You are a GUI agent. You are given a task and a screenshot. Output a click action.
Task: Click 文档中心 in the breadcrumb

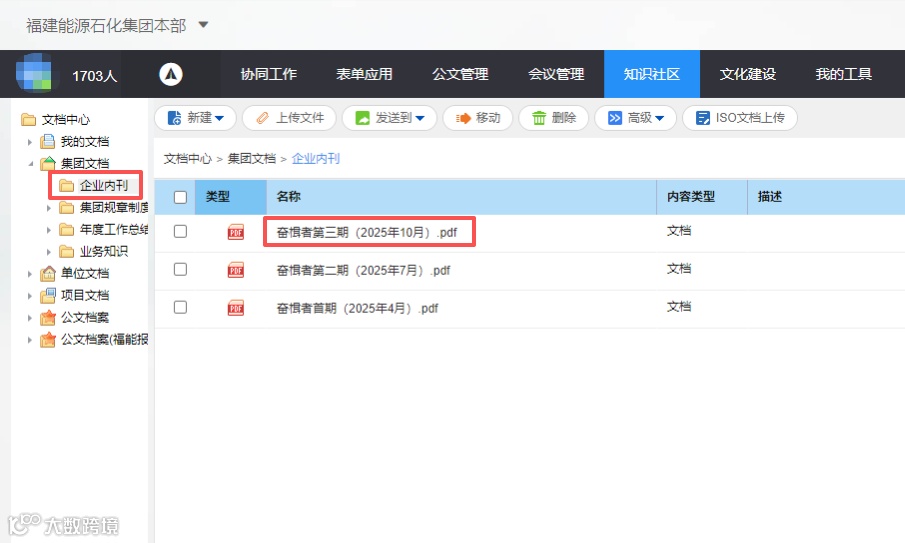(188, 159)
